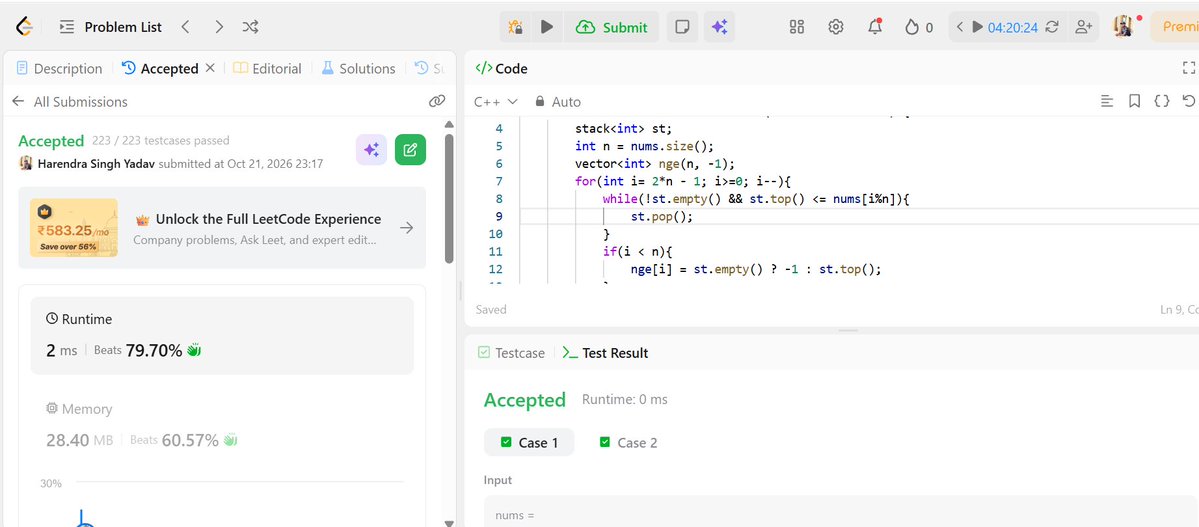
Task: Open Harendra Singh Yadav profile link
Action: (95, 163)
